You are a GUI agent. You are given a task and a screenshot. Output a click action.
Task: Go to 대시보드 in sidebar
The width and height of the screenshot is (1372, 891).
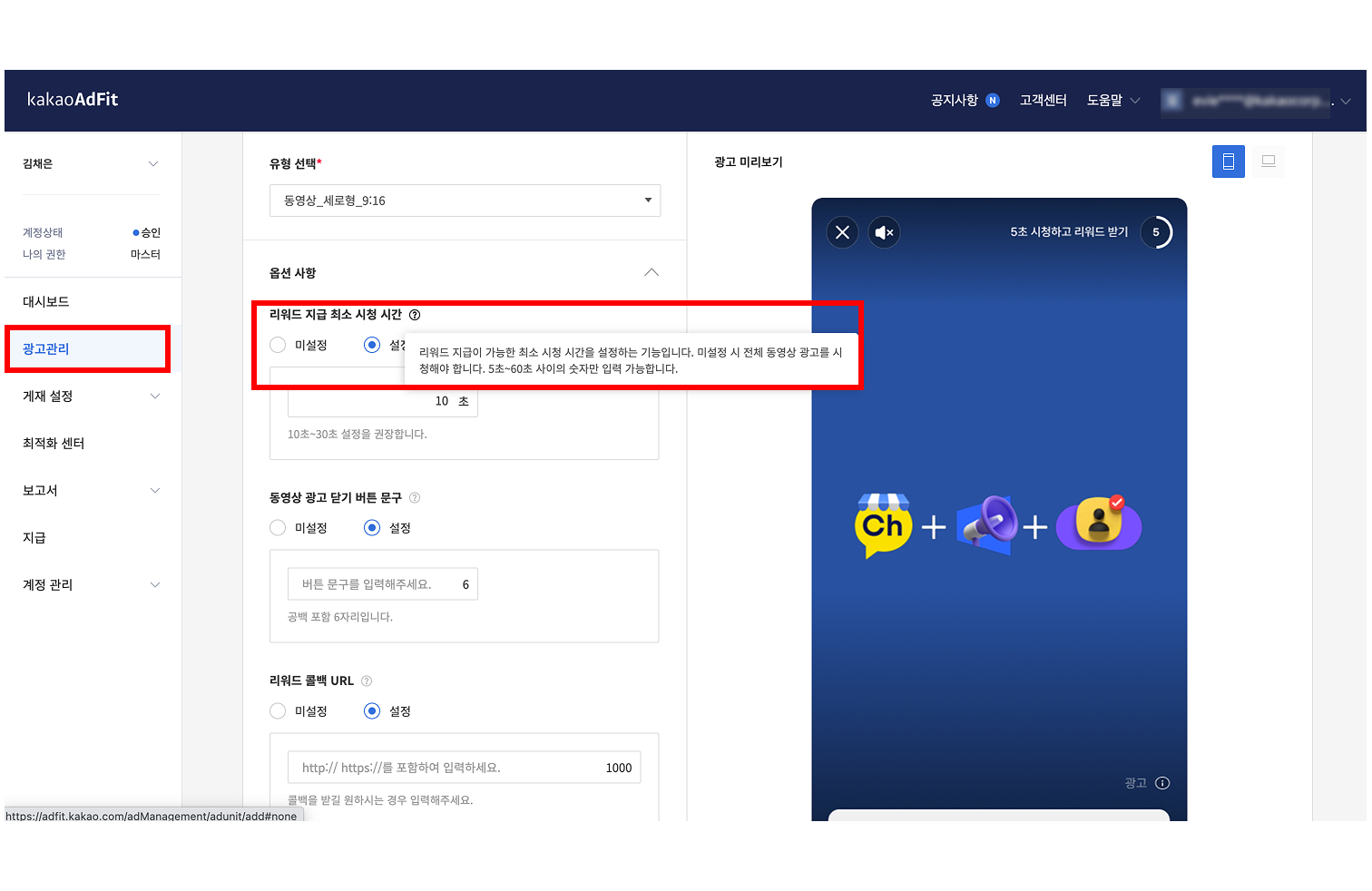click(x=45, y=301)
